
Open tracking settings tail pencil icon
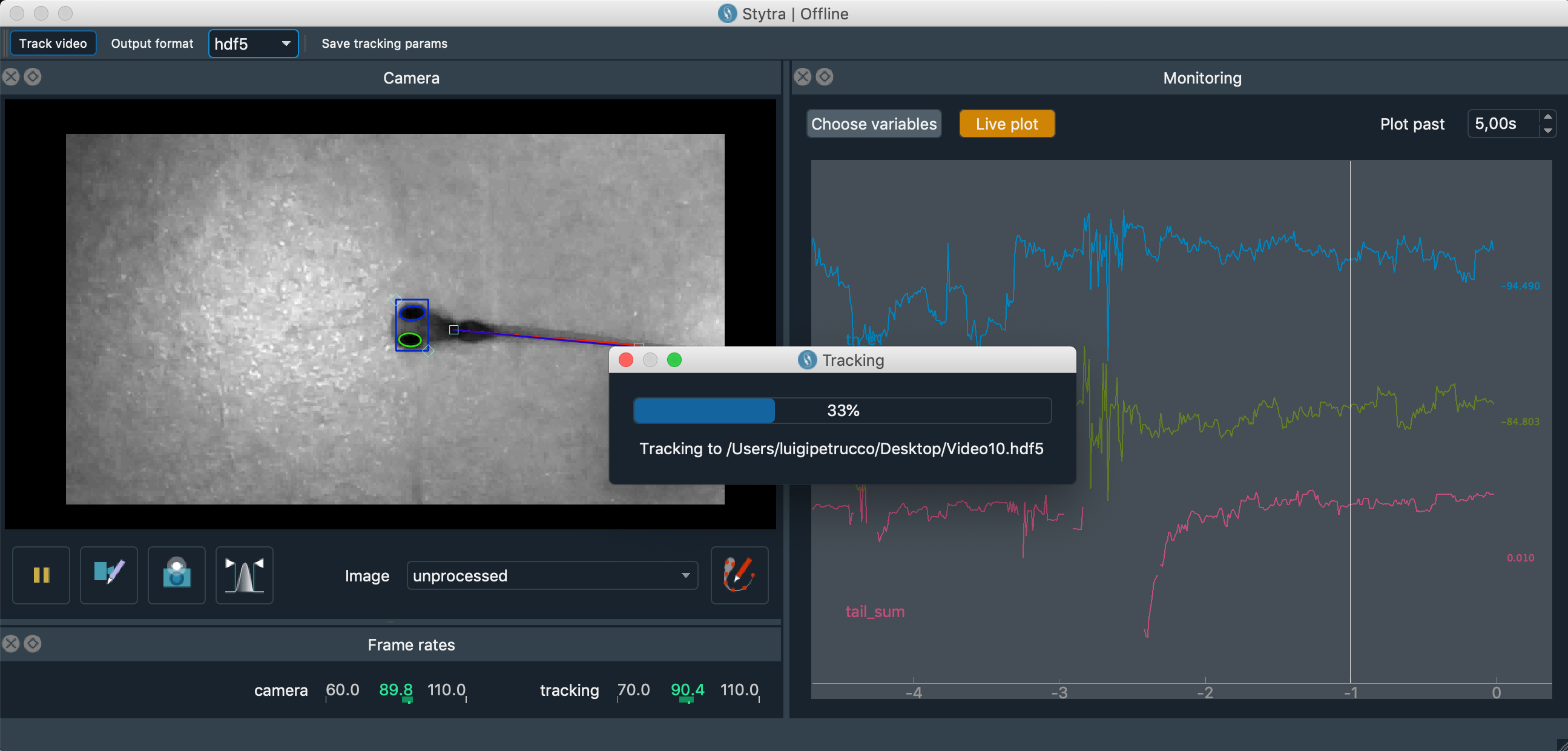[x=739, y=574]
